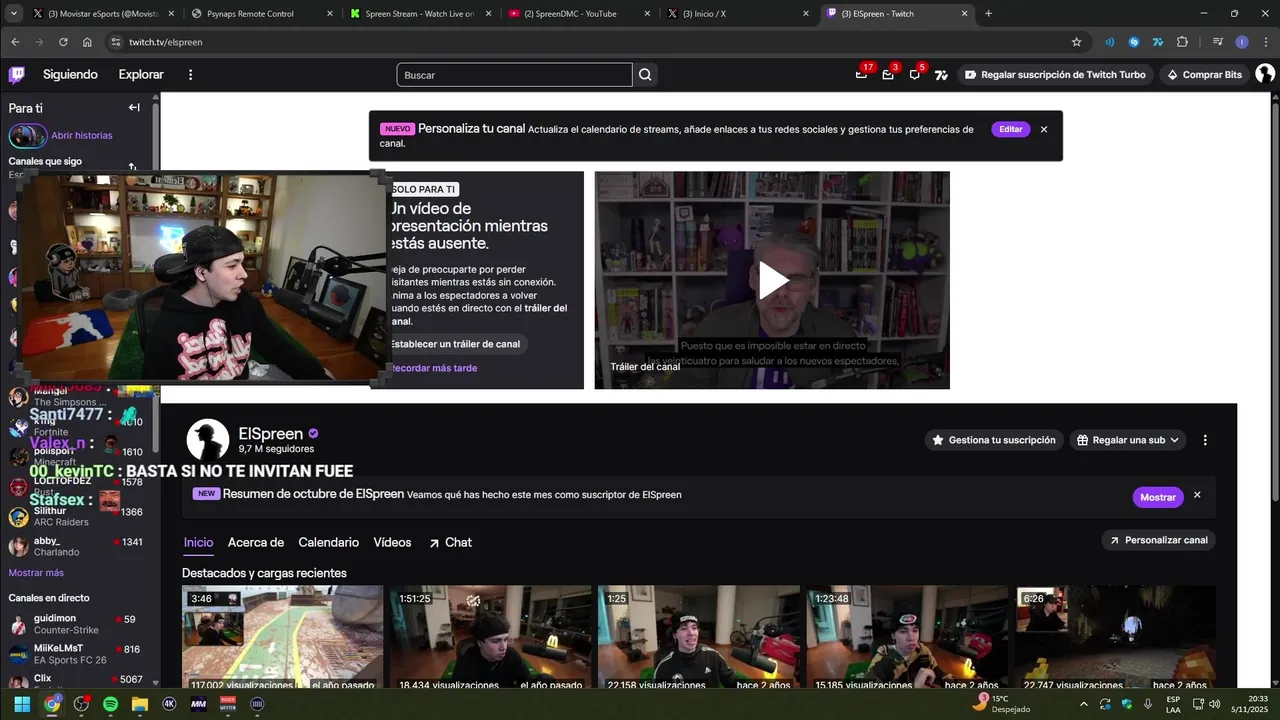Click the Editar button in the banner

pyautogui.click(x=1011, y=129)
